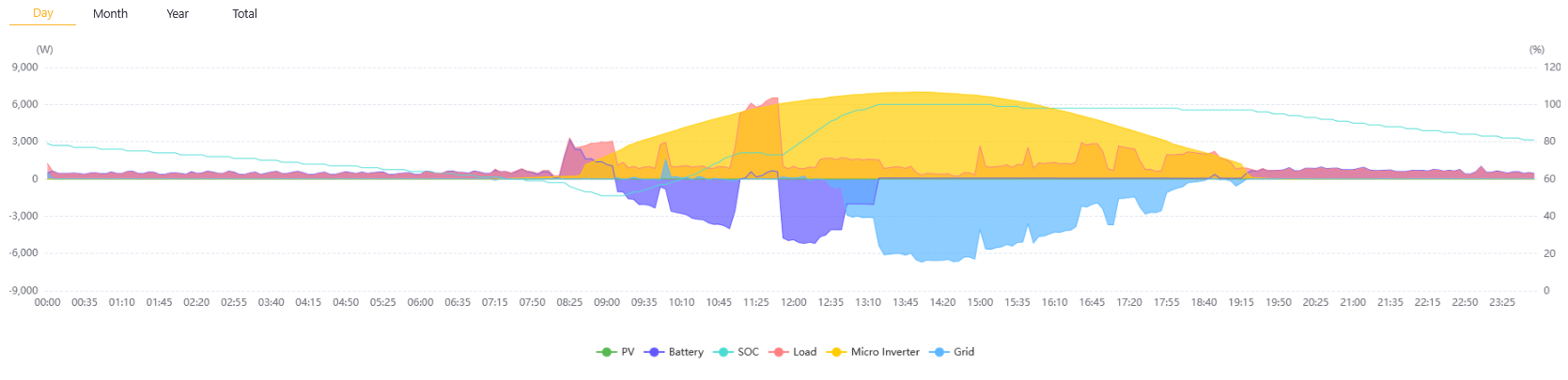Click the PV text label in legend
The height and width of the screenshot is (380, 1568).
pyautogui.click(x=628, y=352)
